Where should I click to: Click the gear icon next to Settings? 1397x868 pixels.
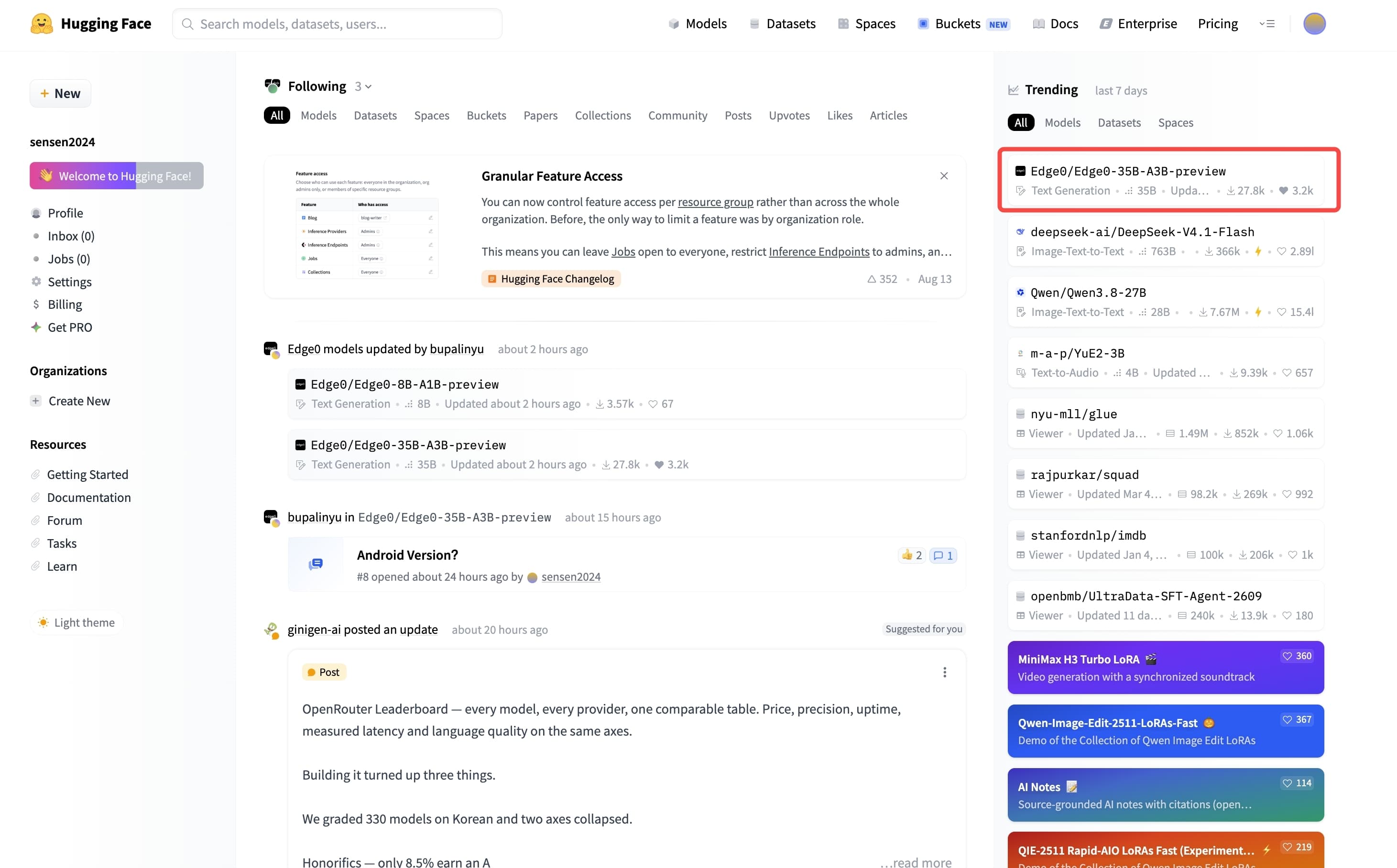pyautogui.click(x=35, y=282)
